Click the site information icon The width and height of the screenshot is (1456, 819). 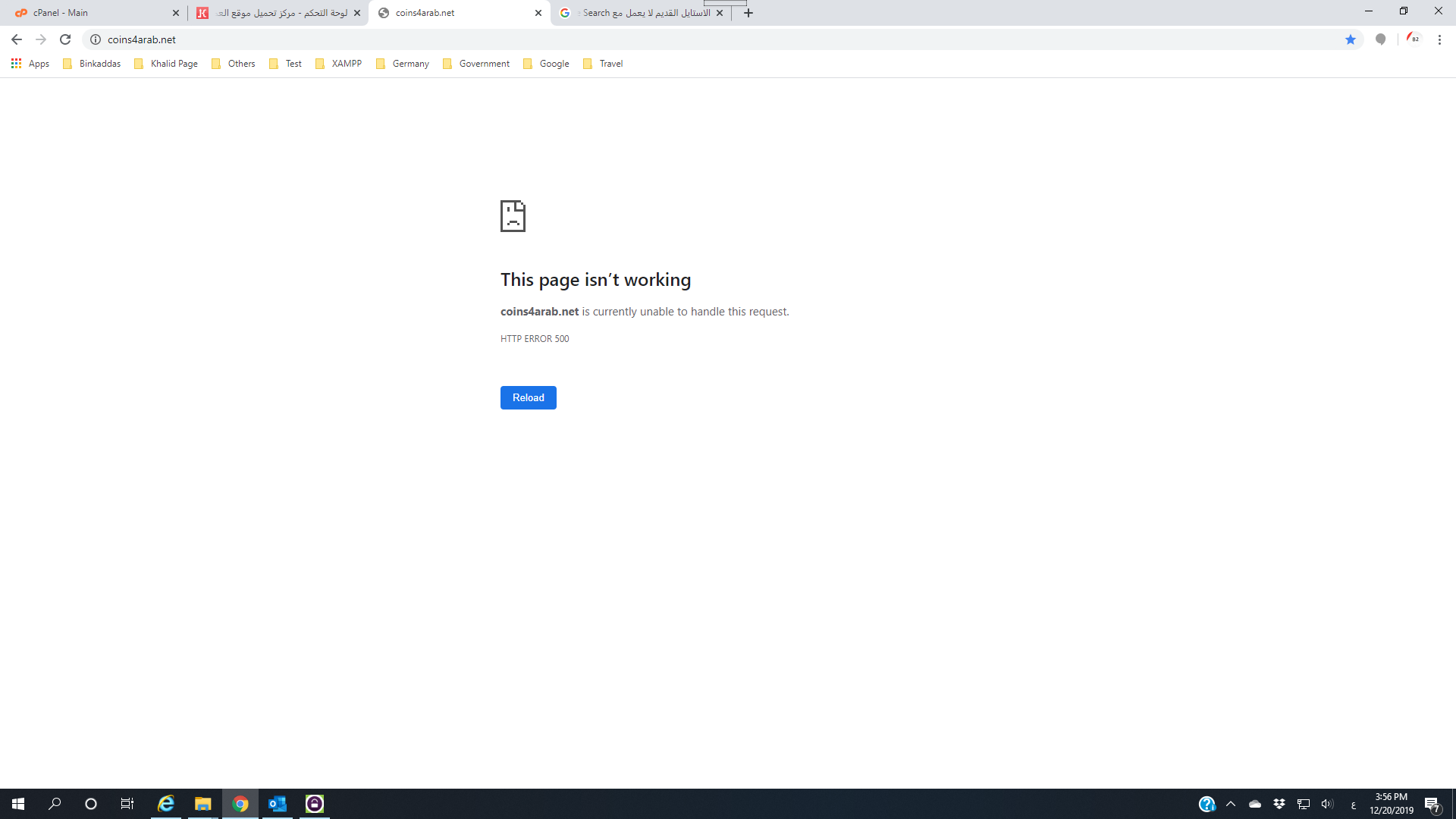point(96,39)
